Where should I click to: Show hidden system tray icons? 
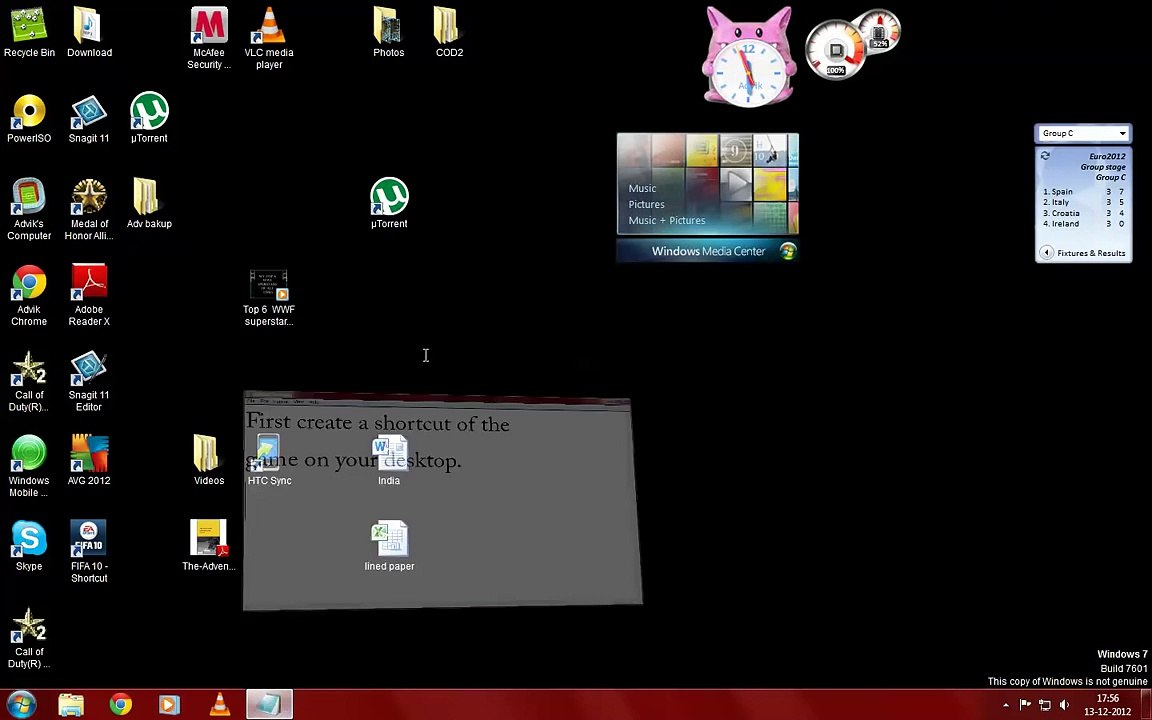click(1006, 705)
